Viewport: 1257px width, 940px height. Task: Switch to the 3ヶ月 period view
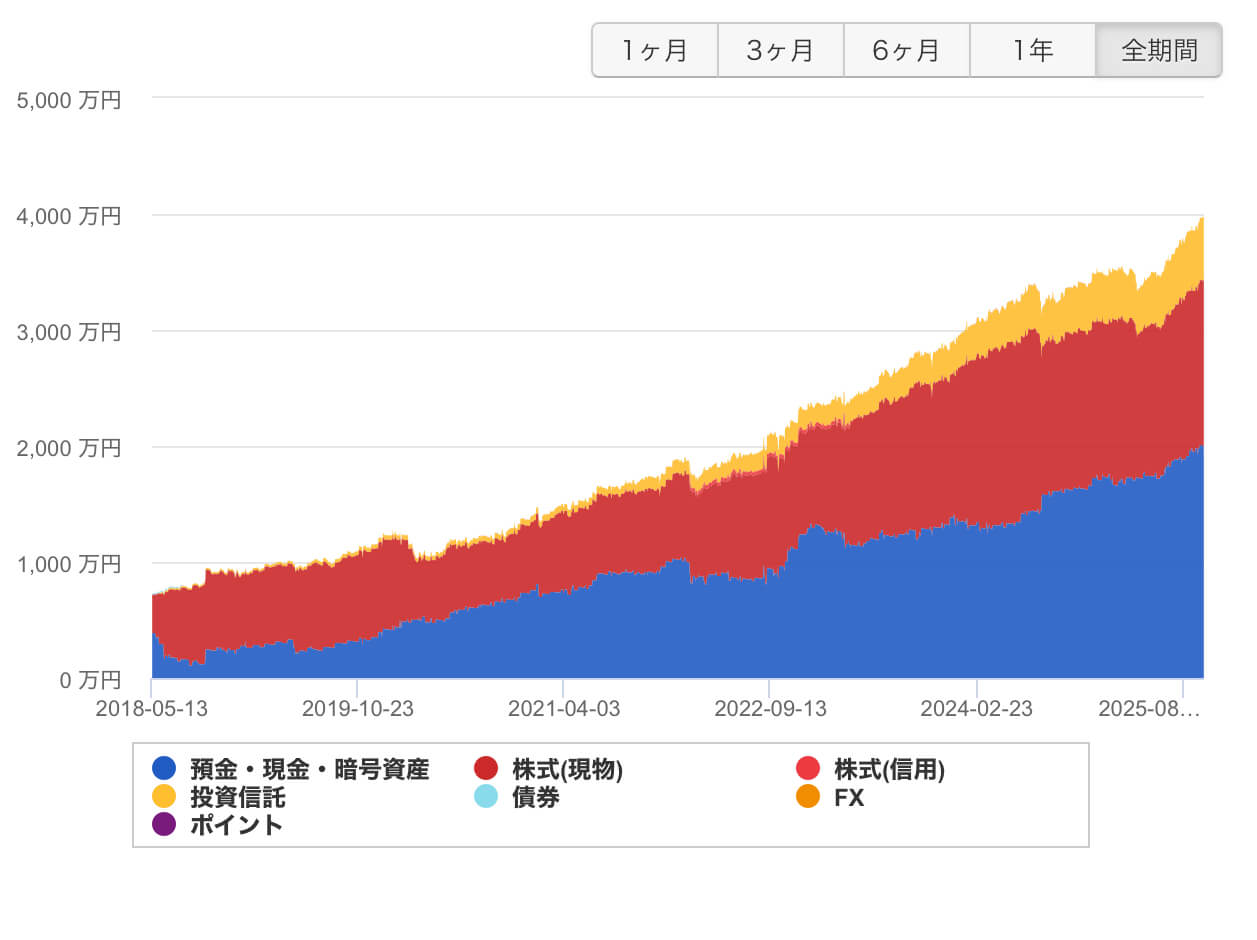point(781,50)
